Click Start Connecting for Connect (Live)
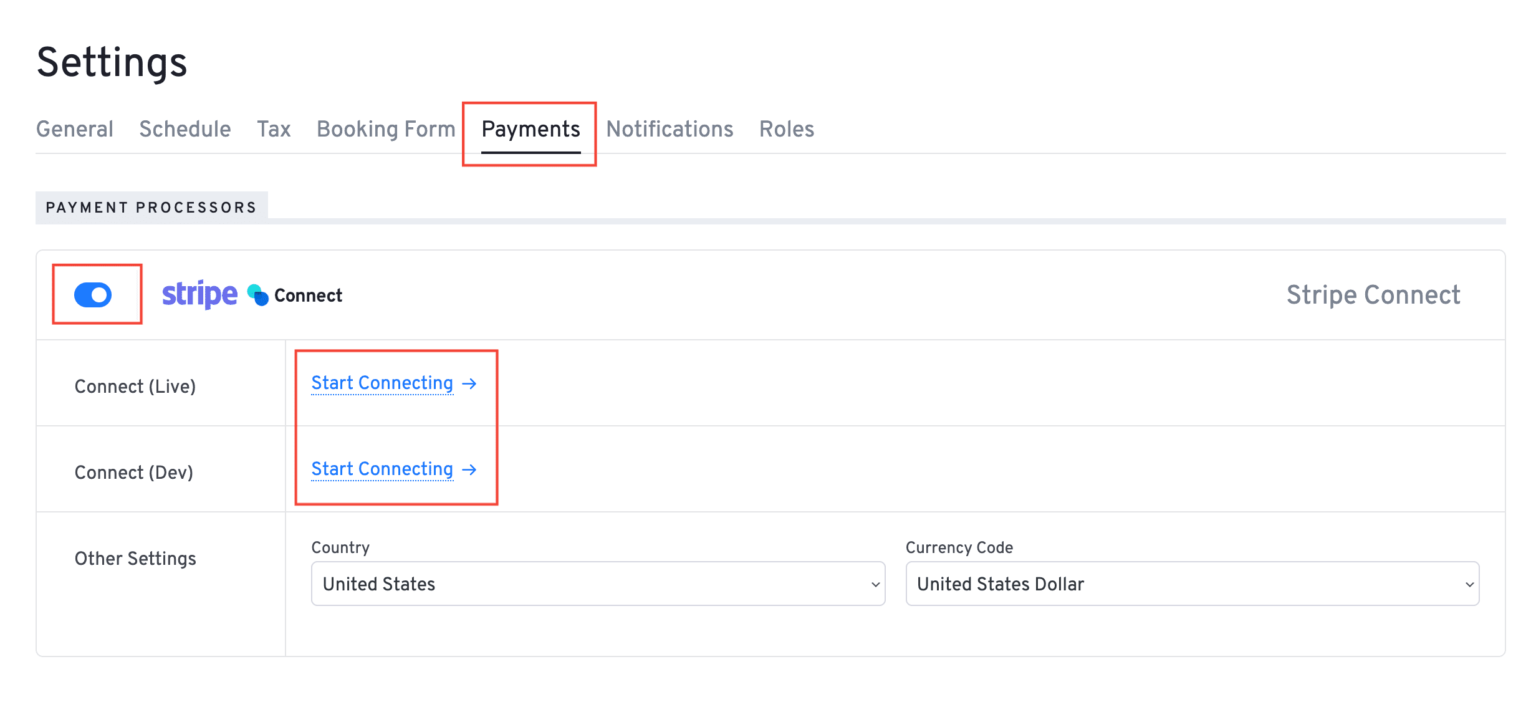The image size is (1536, 702). point(382,383)
